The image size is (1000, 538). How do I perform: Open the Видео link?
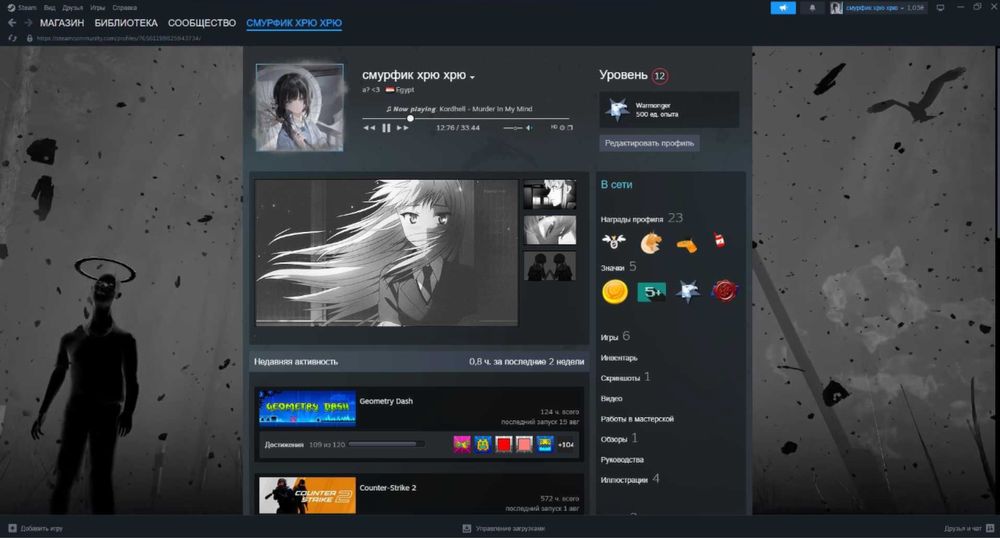611,398
